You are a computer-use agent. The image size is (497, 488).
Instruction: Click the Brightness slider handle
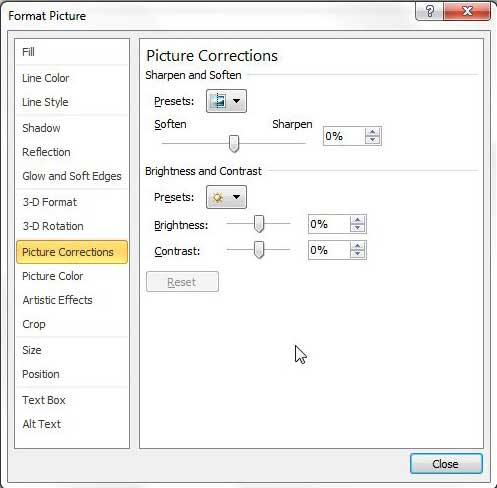point(259,224)
